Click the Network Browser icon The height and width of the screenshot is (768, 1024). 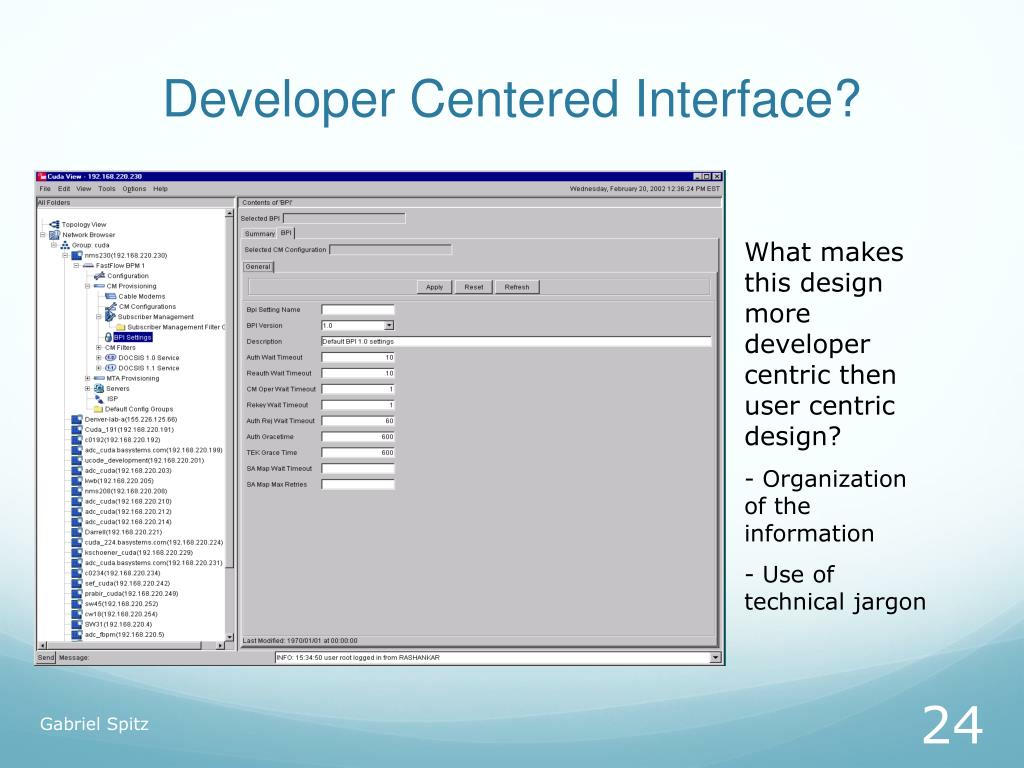[54, 235]
